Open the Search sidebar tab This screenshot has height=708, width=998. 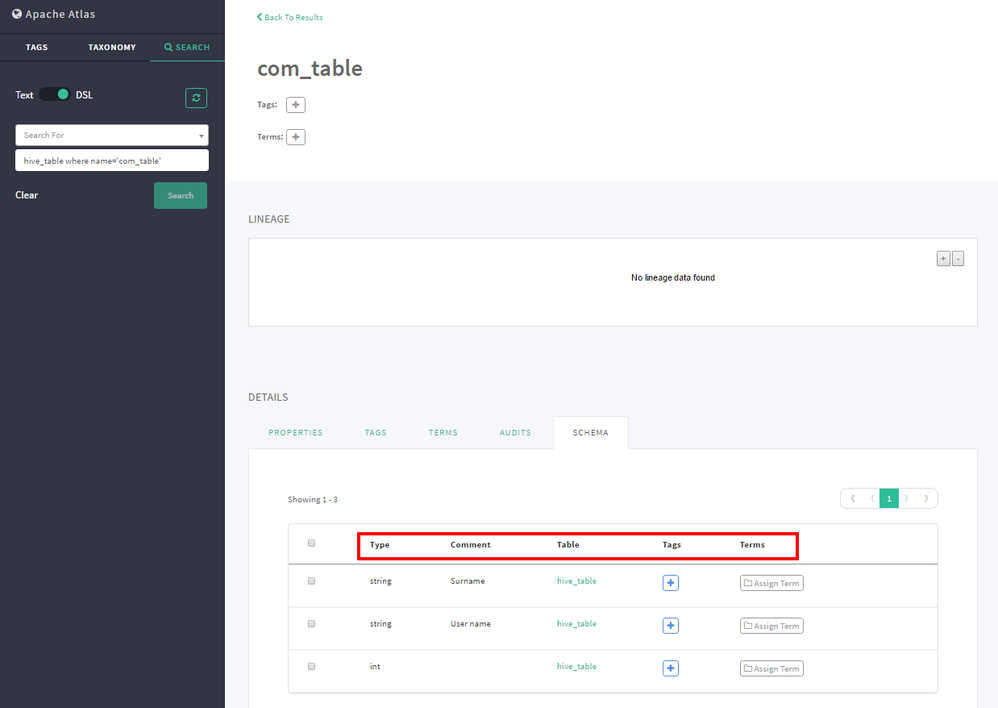pos(187,47)
